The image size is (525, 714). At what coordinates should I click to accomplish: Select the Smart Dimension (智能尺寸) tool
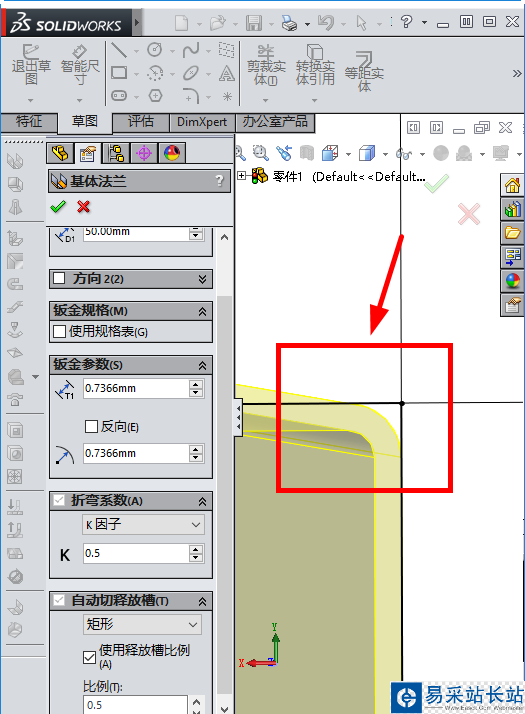coord(80,65)
